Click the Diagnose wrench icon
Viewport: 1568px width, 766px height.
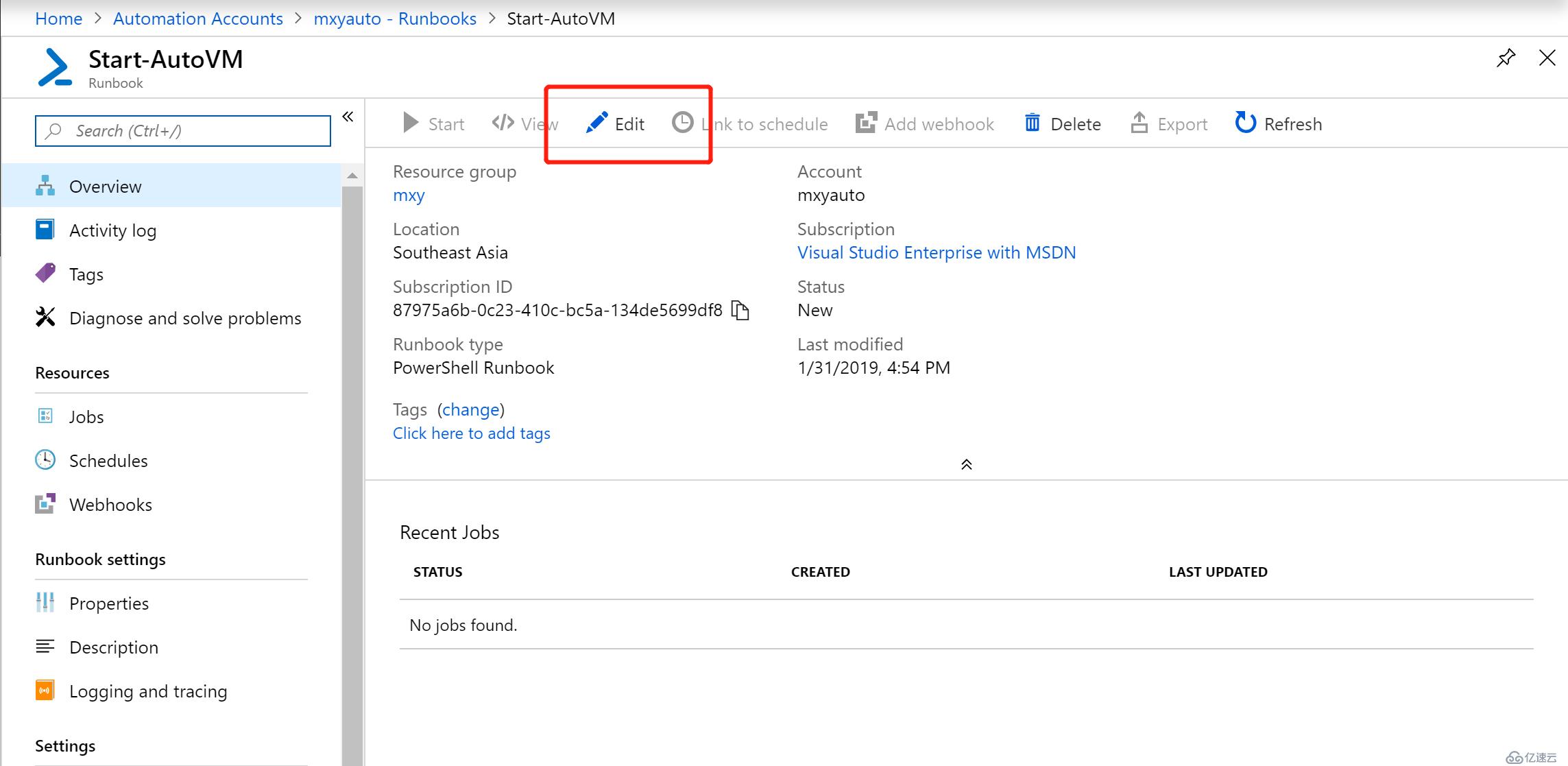click(x=45, y=317)
